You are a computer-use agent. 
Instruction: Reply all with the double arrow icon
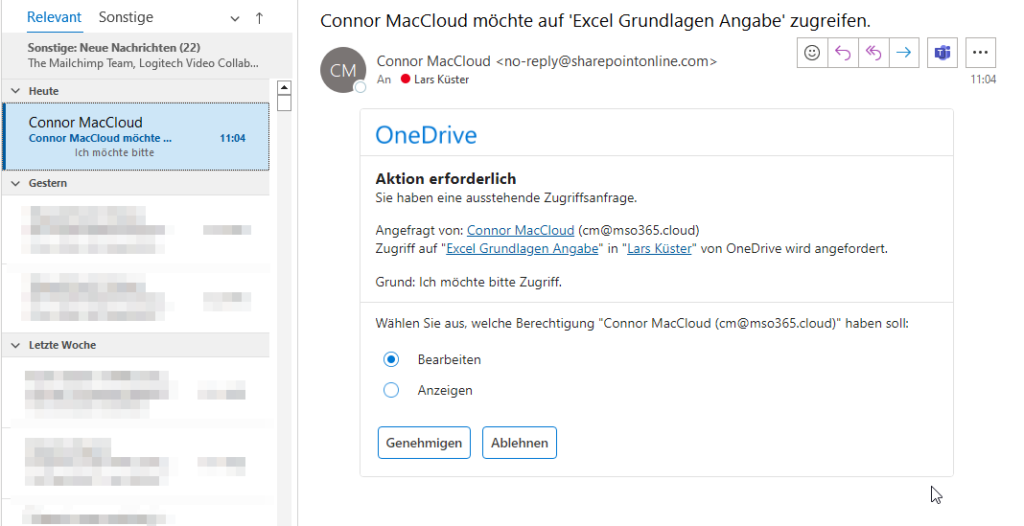873,53
